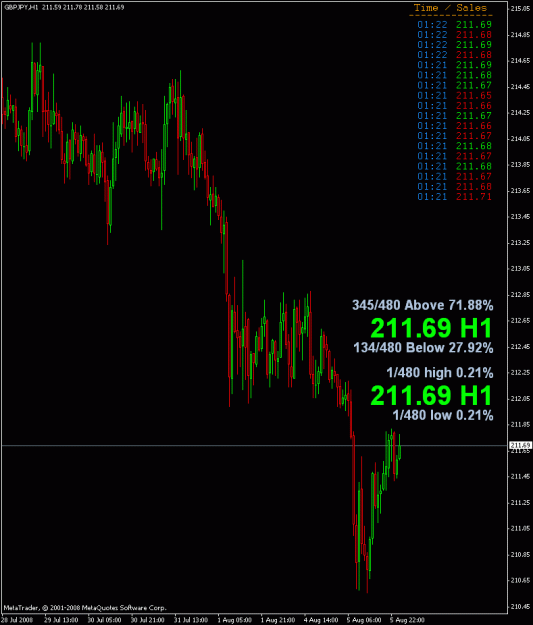The width and height of the screenshot is (533, 625).
Task: Click the 214.05 price axis label
Action: click(x=521, y=138)
